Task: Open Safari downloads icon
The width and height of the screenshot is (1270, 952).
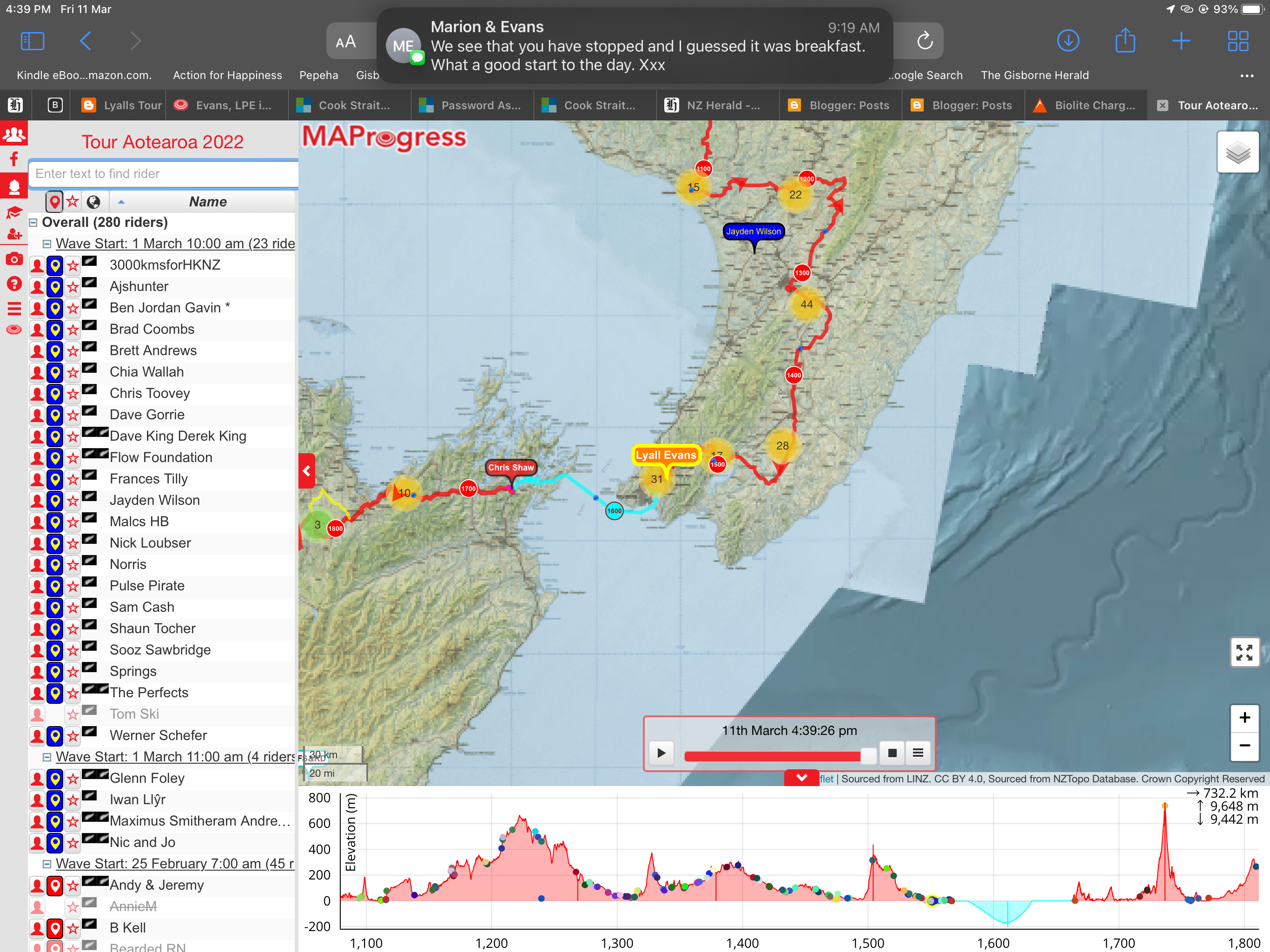Action: point(1068,41)
